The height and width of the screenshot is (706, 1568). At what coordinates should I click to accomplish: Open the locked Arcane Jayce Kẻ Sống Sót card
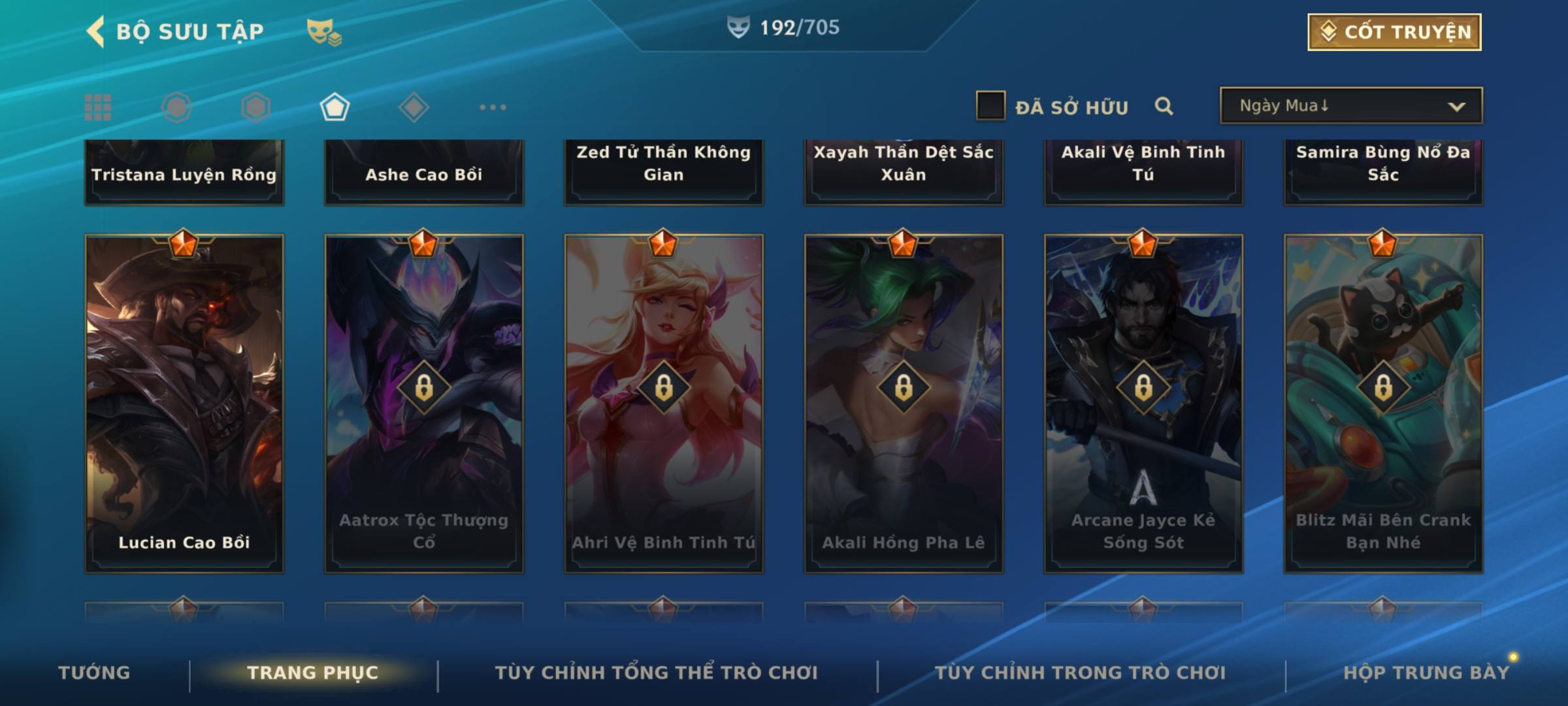pyautogui.click(x=1143, y=403)
